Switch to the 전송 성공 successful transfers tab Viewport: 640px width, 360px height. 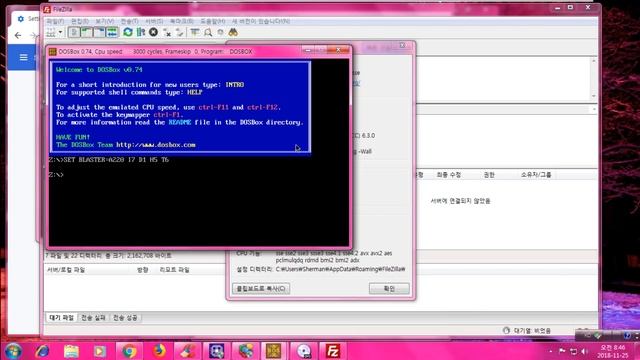point(125,318)
